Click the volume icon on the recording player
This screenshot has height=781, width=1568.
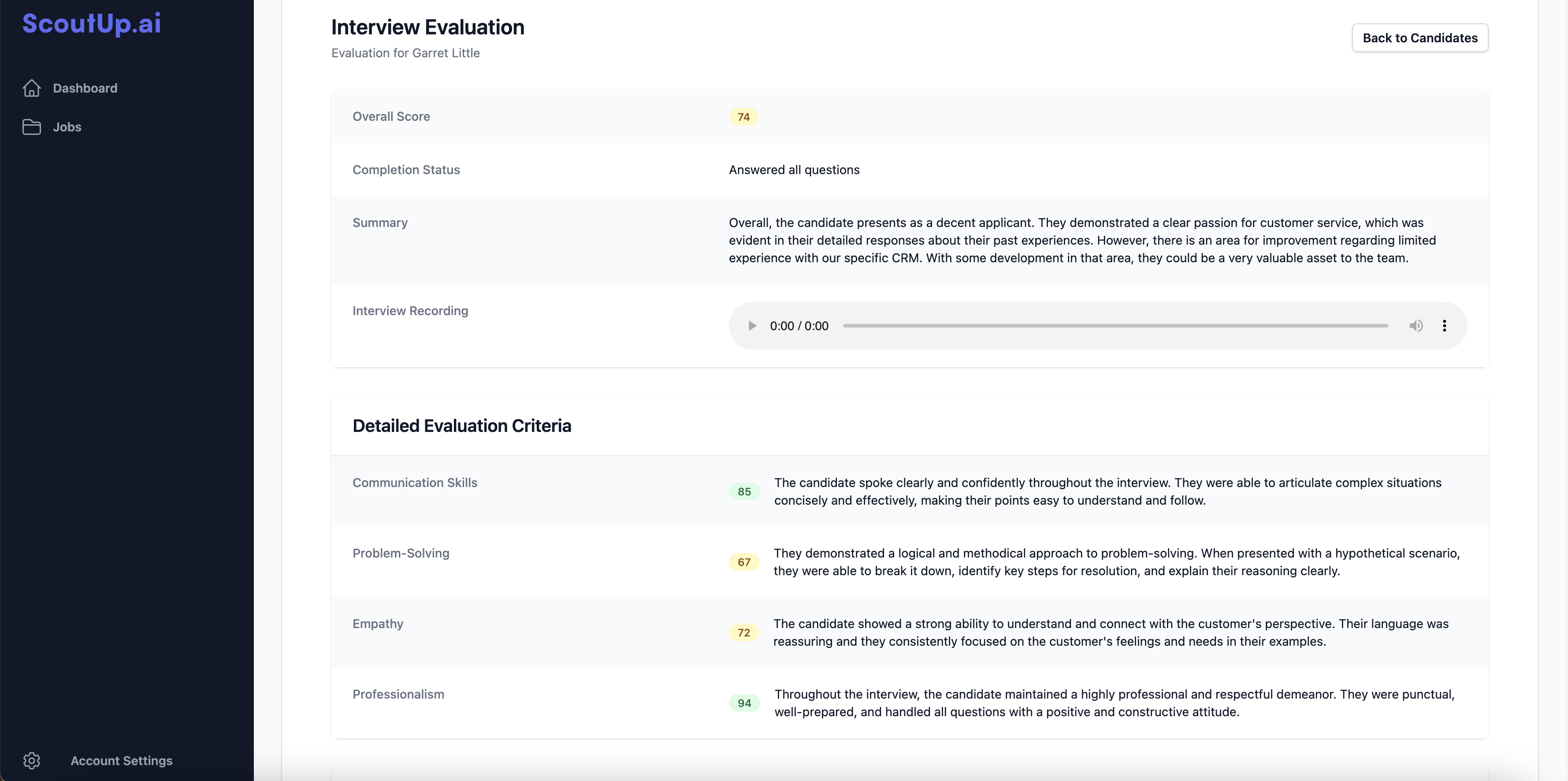pyautogui.click(x=1416, y=326)
